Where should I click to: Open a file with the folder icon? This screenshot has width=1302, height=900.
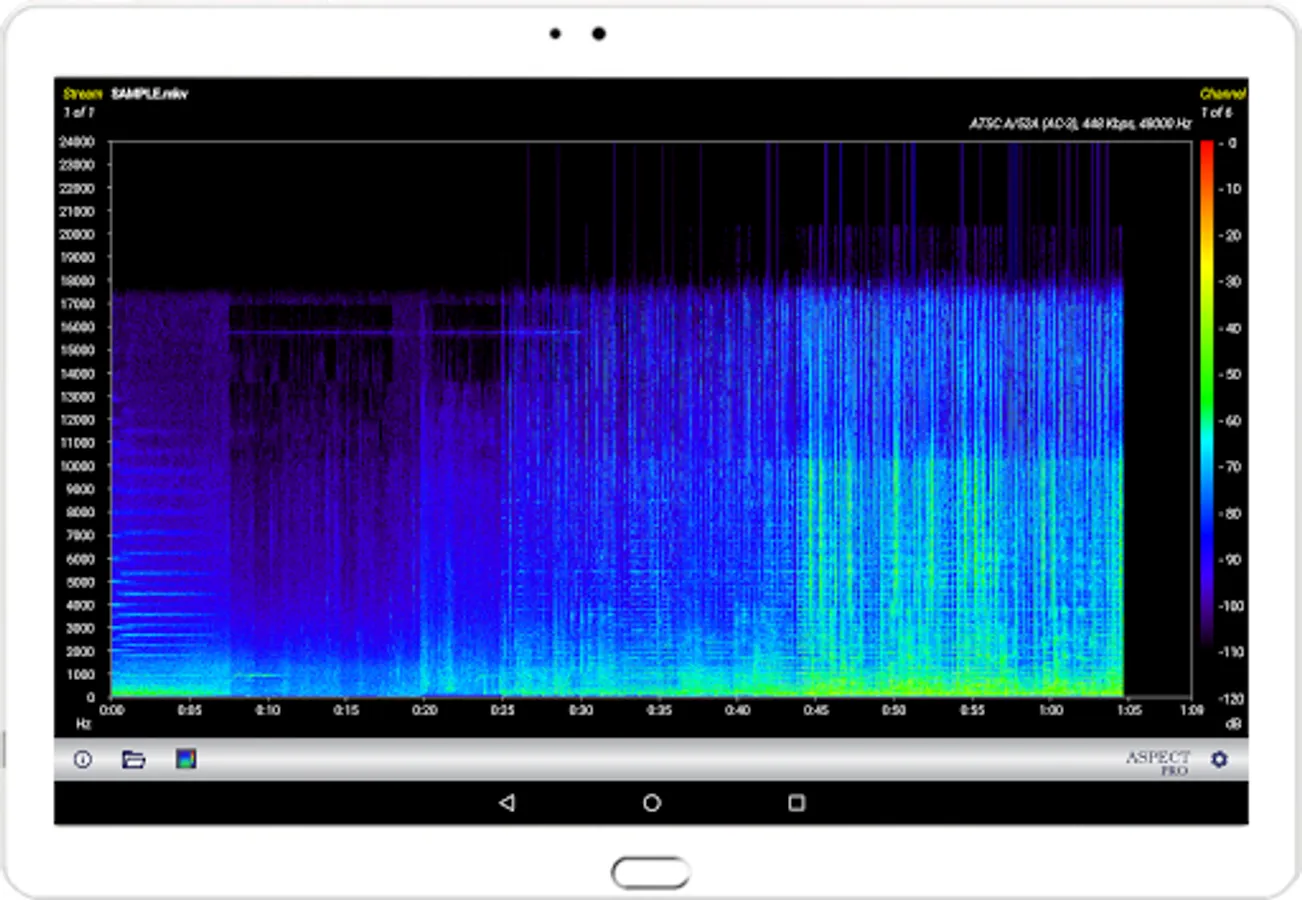click(x=133, y=760)
